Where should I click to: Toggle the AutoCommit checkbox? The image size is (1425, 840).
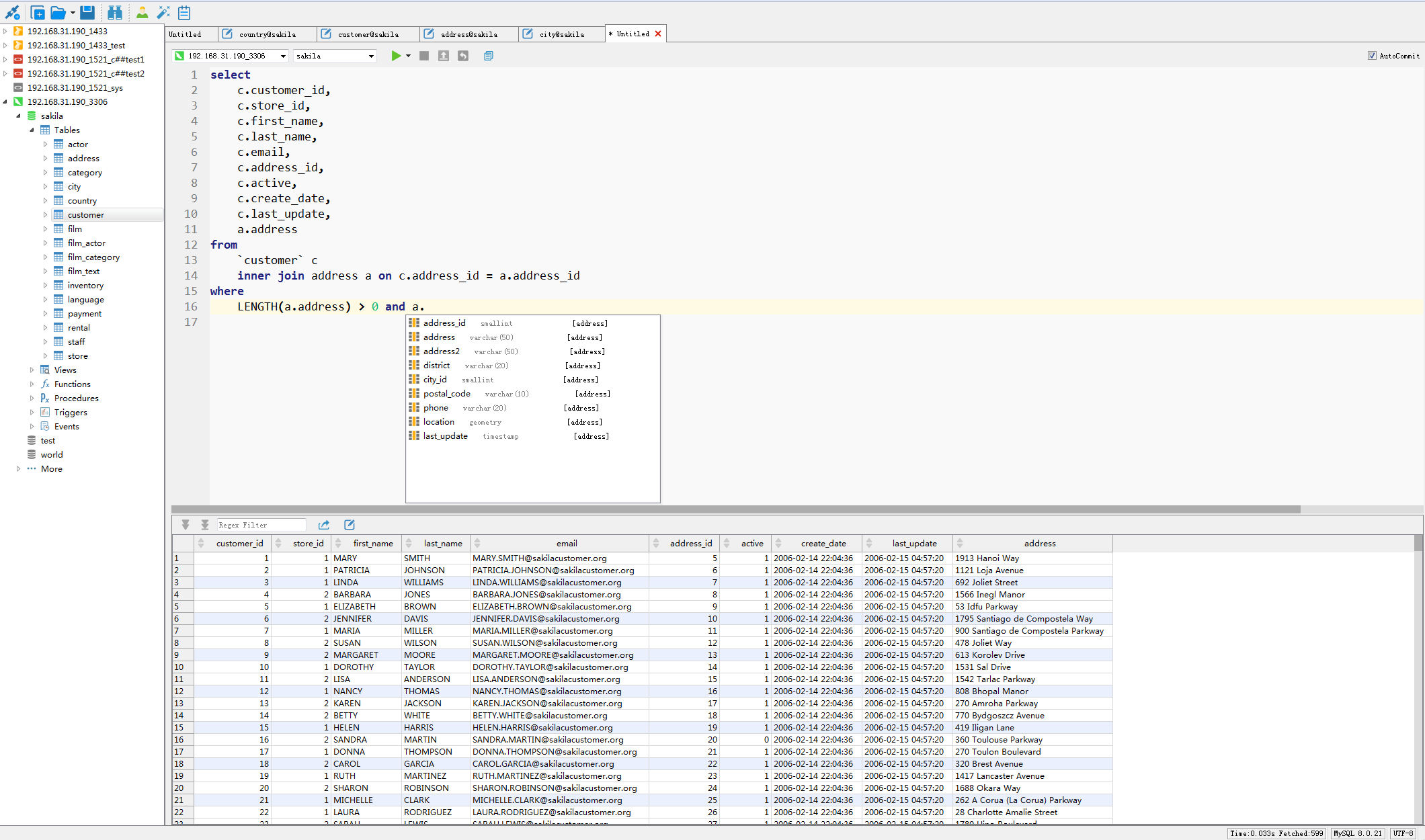(1372, 56)
